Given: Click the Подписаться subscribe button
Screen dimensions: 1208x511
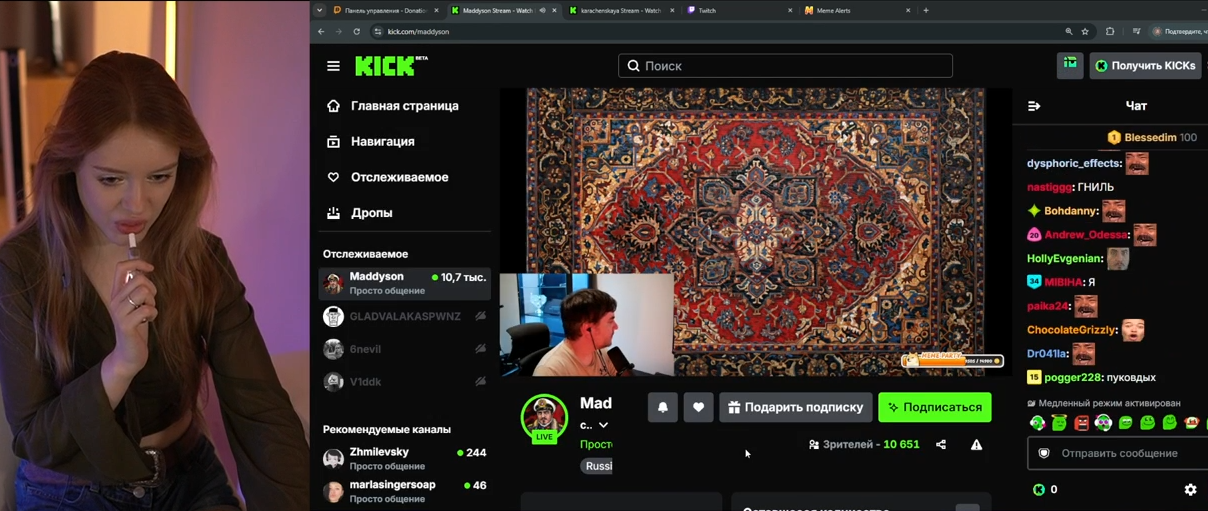Looking at the screenshot, I should [x=935, y=407].
